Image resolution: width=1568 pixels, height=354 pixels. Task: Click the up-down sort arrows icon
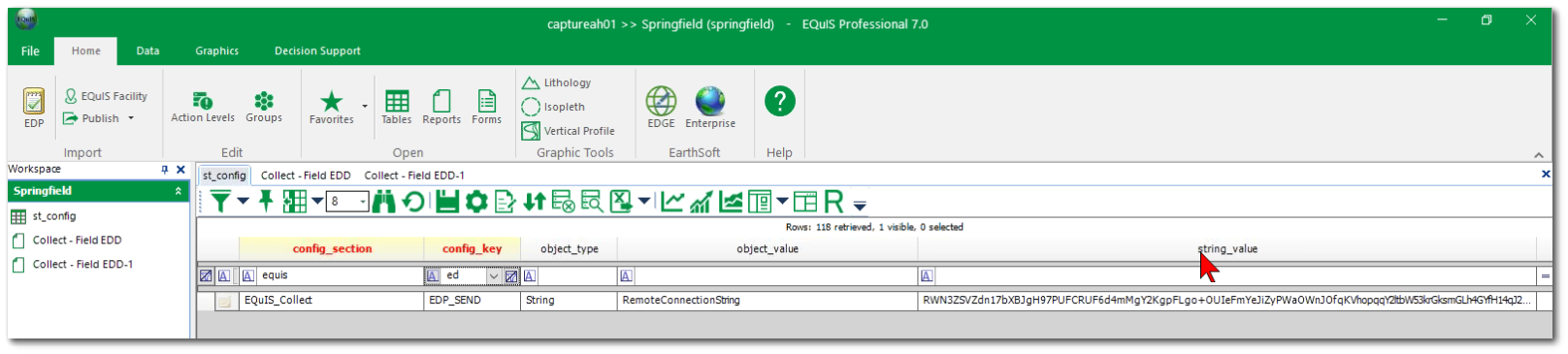[x=534, y=201]
